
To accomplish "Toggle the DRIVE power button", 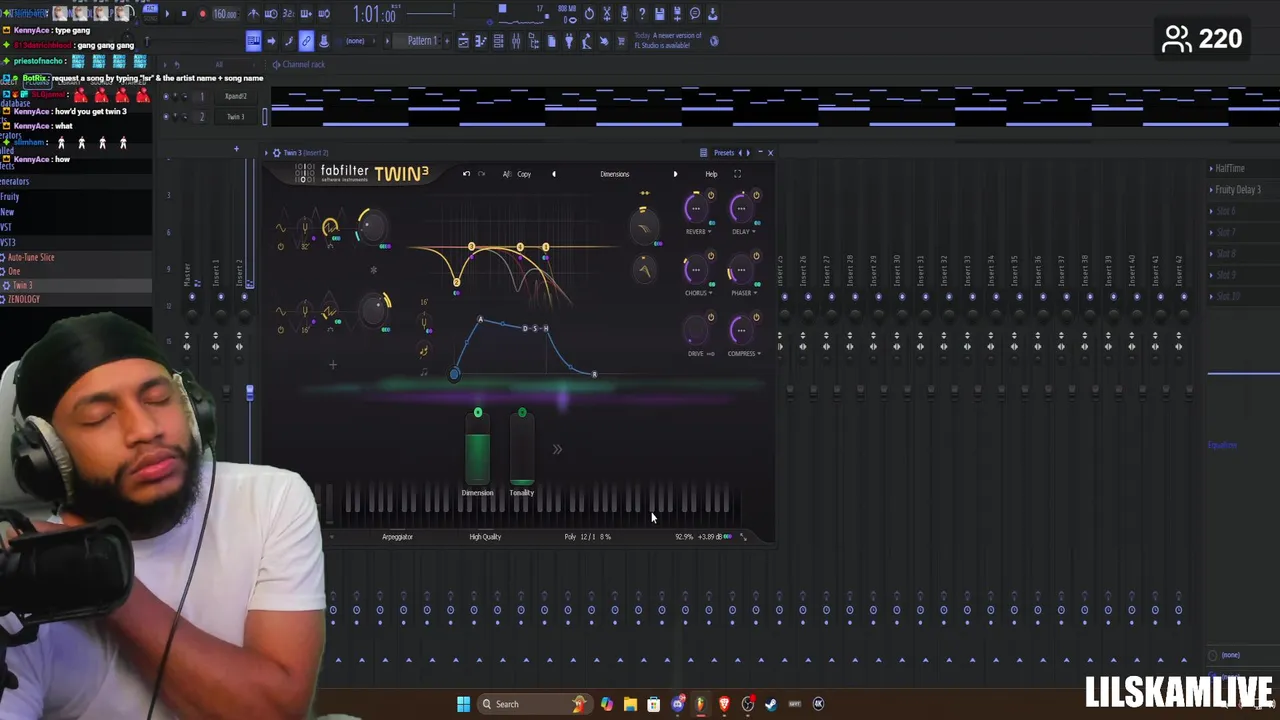I will point(711,318).
